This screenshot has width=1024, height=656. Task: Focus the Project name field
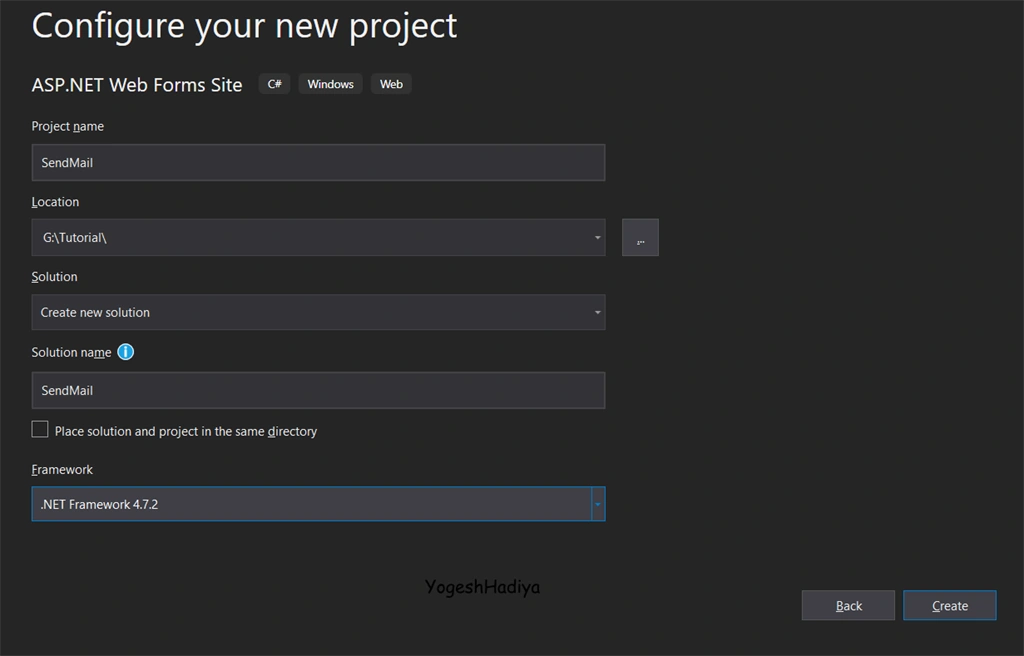click(x=318, y=163)
